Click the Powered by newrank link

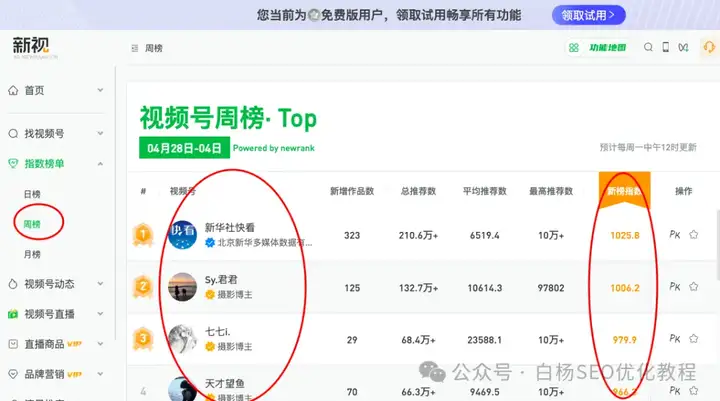pos(274,148)
